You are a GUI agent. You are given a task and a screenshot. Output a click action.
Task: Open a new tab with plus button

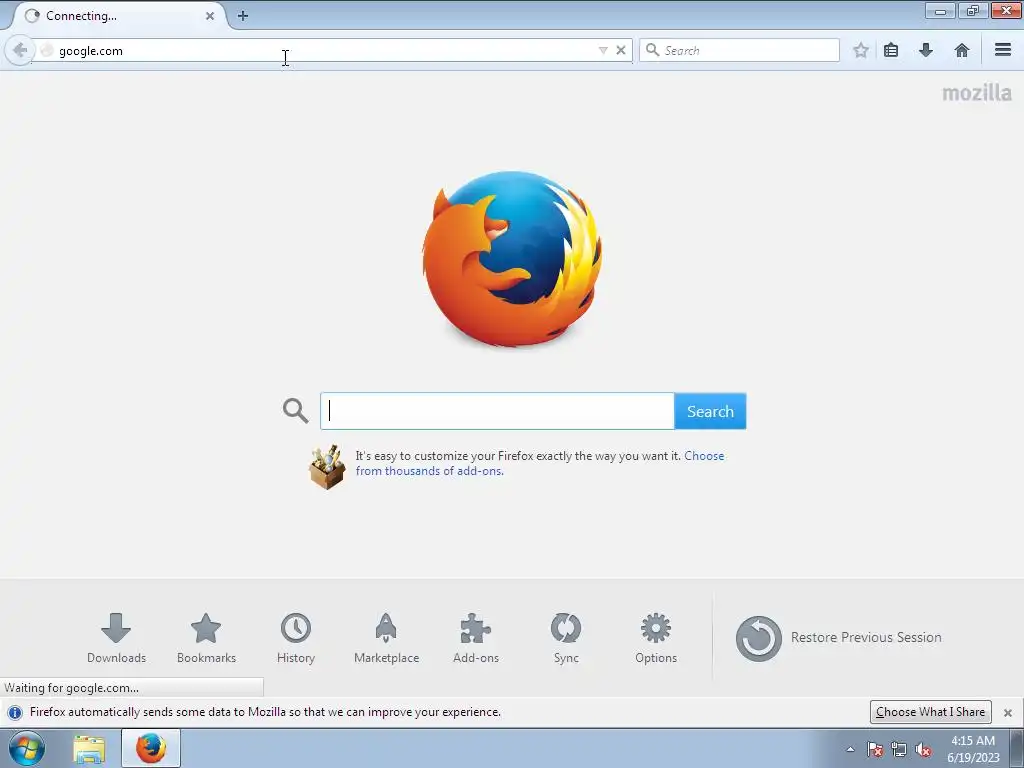click(242, 16)
